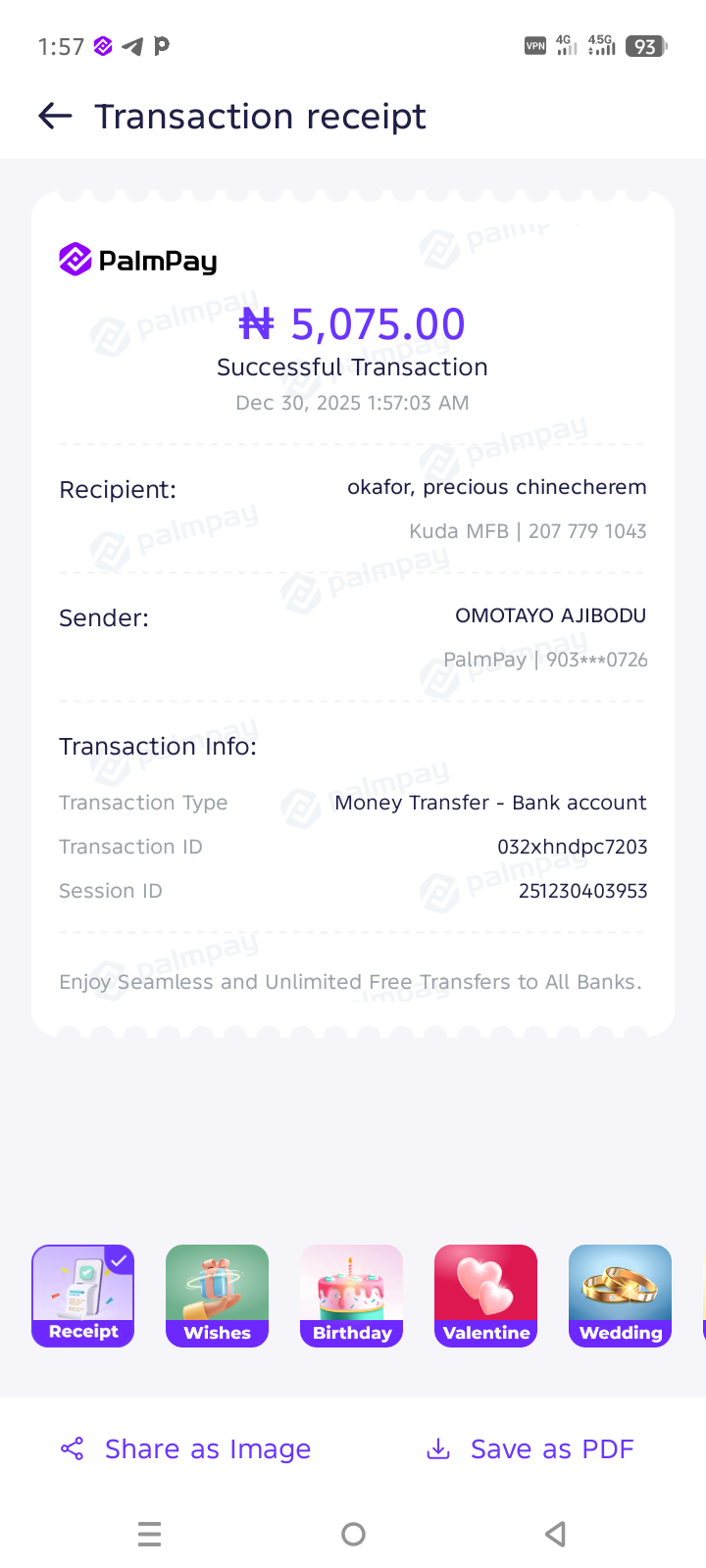This screenshot has height=1568, width=706.
Task: Tap the VPN status icon
Action: click(535, 46)
